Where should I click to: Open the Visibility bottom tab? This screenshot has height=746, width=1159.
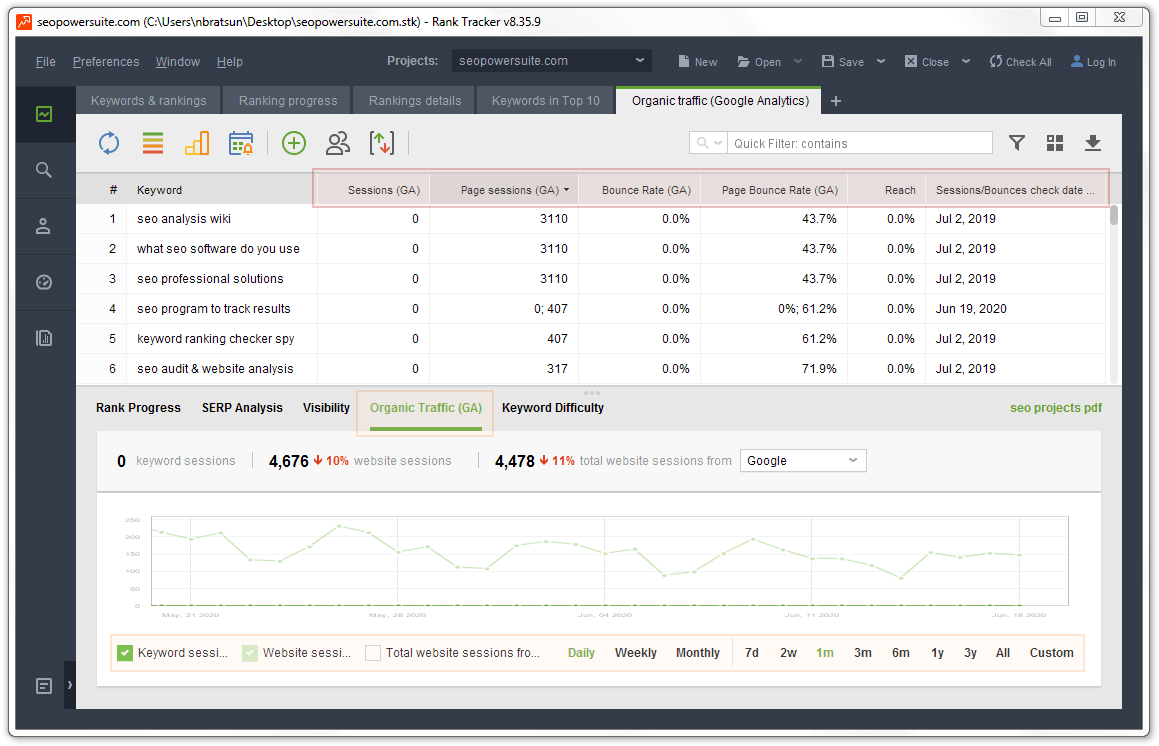[326, 408]
